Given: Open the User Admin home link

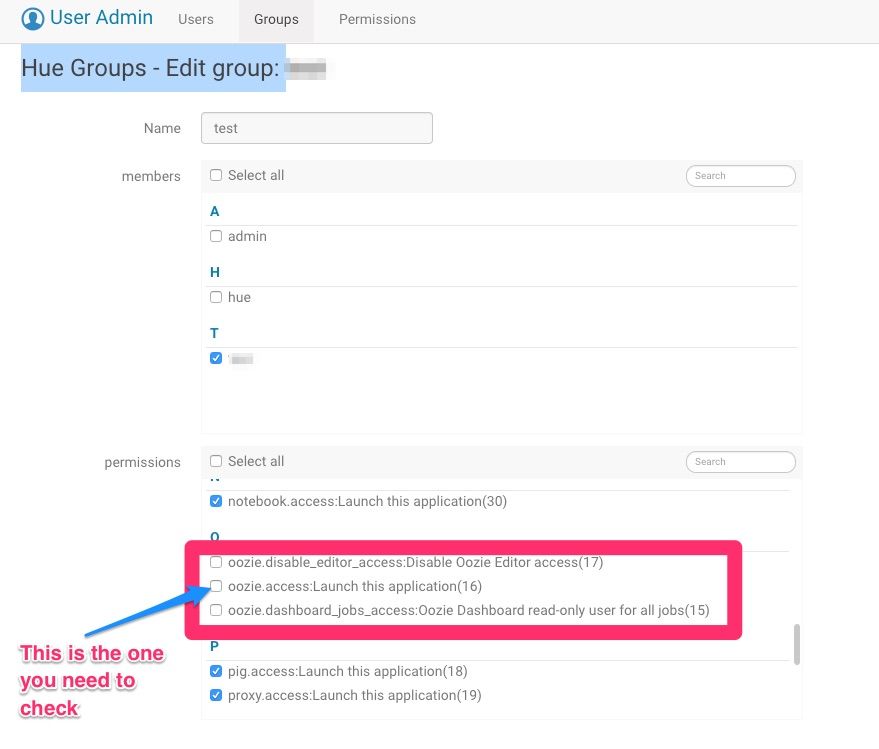Looking at the screenshot, I should coord(87,18).
